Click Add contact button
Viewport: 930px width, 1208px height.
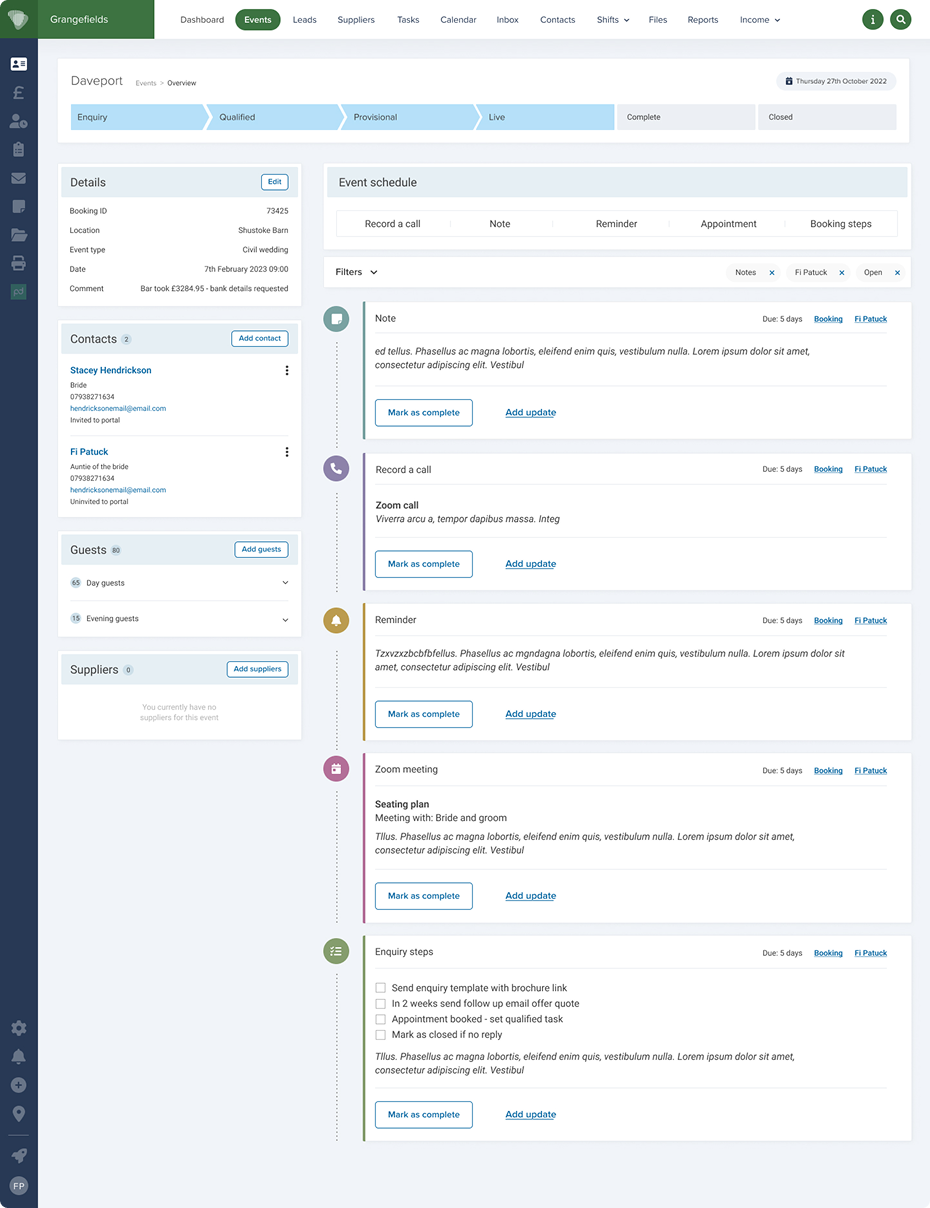click(x=260, y=339)
